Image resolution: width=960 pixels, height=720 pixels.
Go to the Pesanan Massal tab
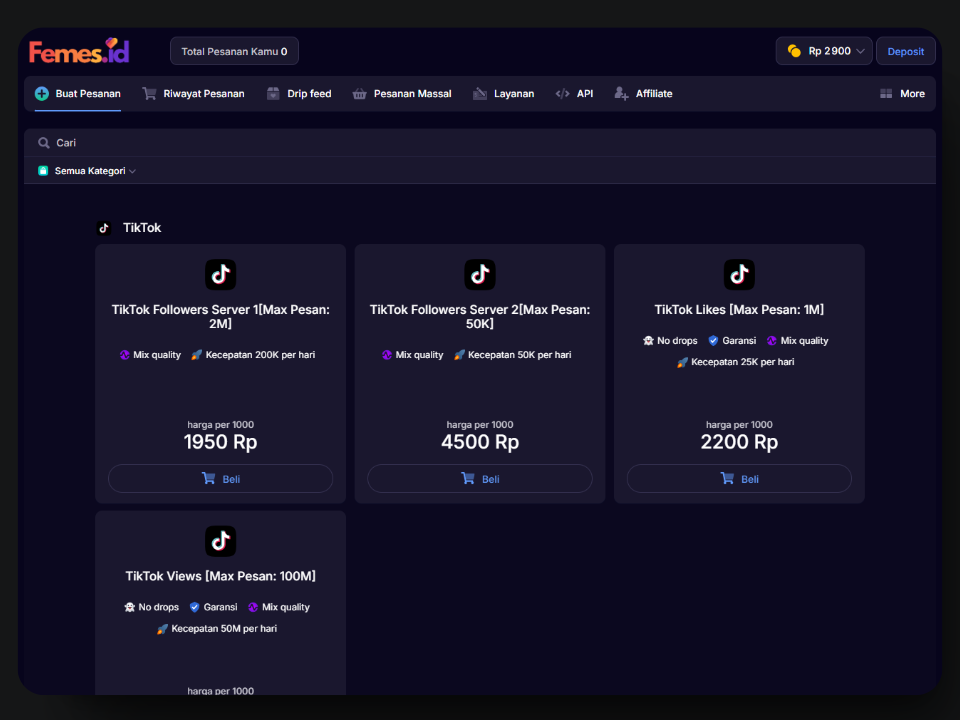[402, 94]
